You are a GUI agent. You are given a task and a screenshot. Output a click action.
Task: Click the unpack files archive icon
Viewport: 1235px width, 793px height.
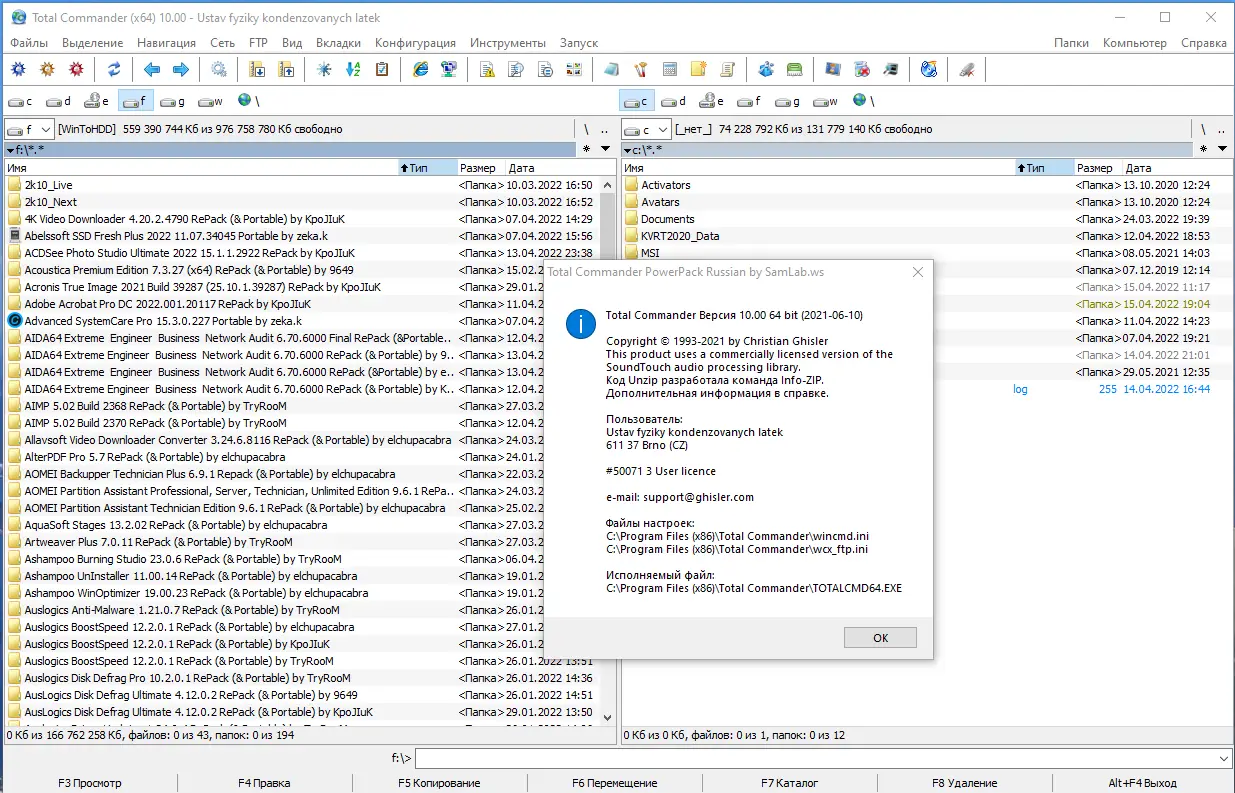pos(286,69)
